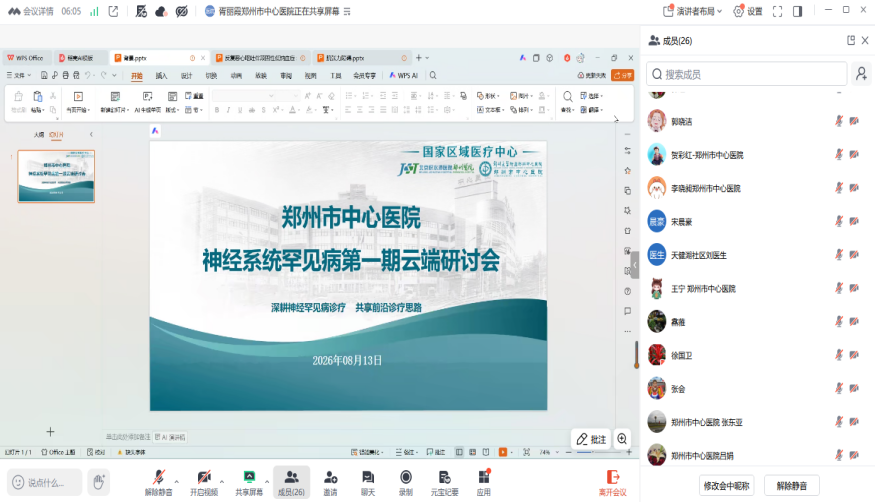This screenshot has height=502, width=875.
Task: Switch to the 审阅 ribbon tab in WPS
Action: pos(286,75)
